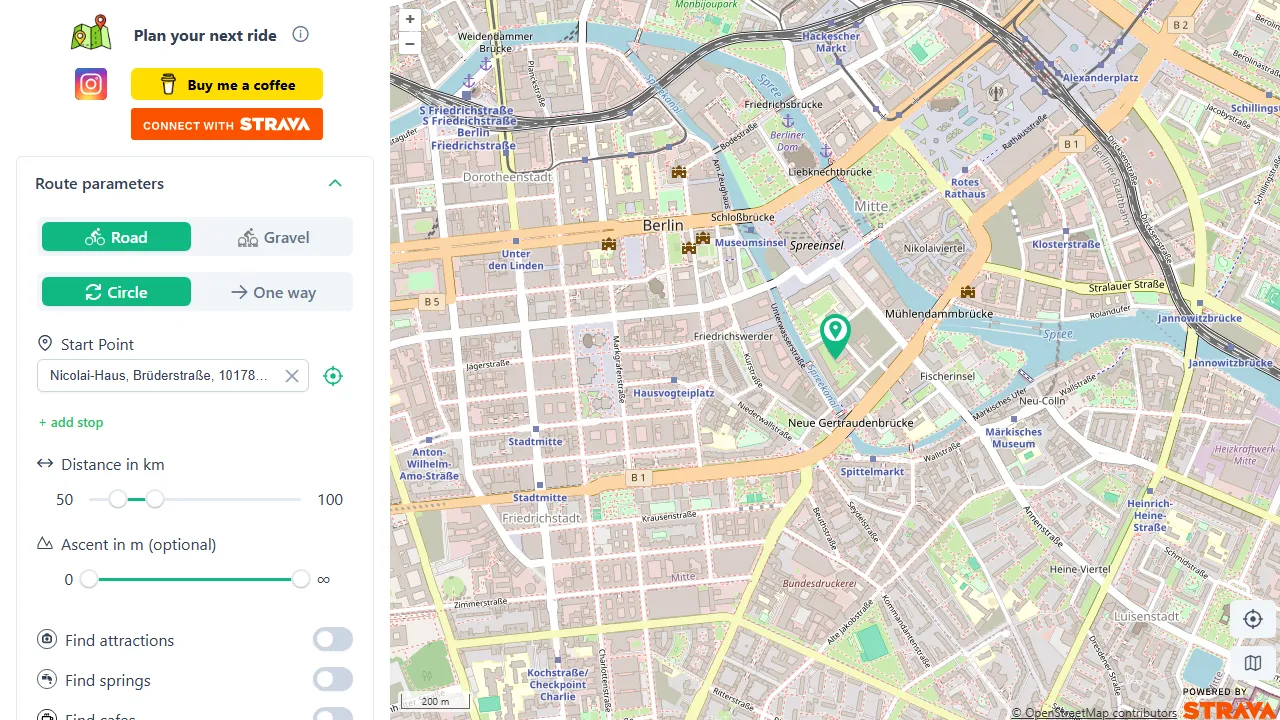Select the One way route option
The height and width of the screenshot is (720, 1280).
coord(273,292)
